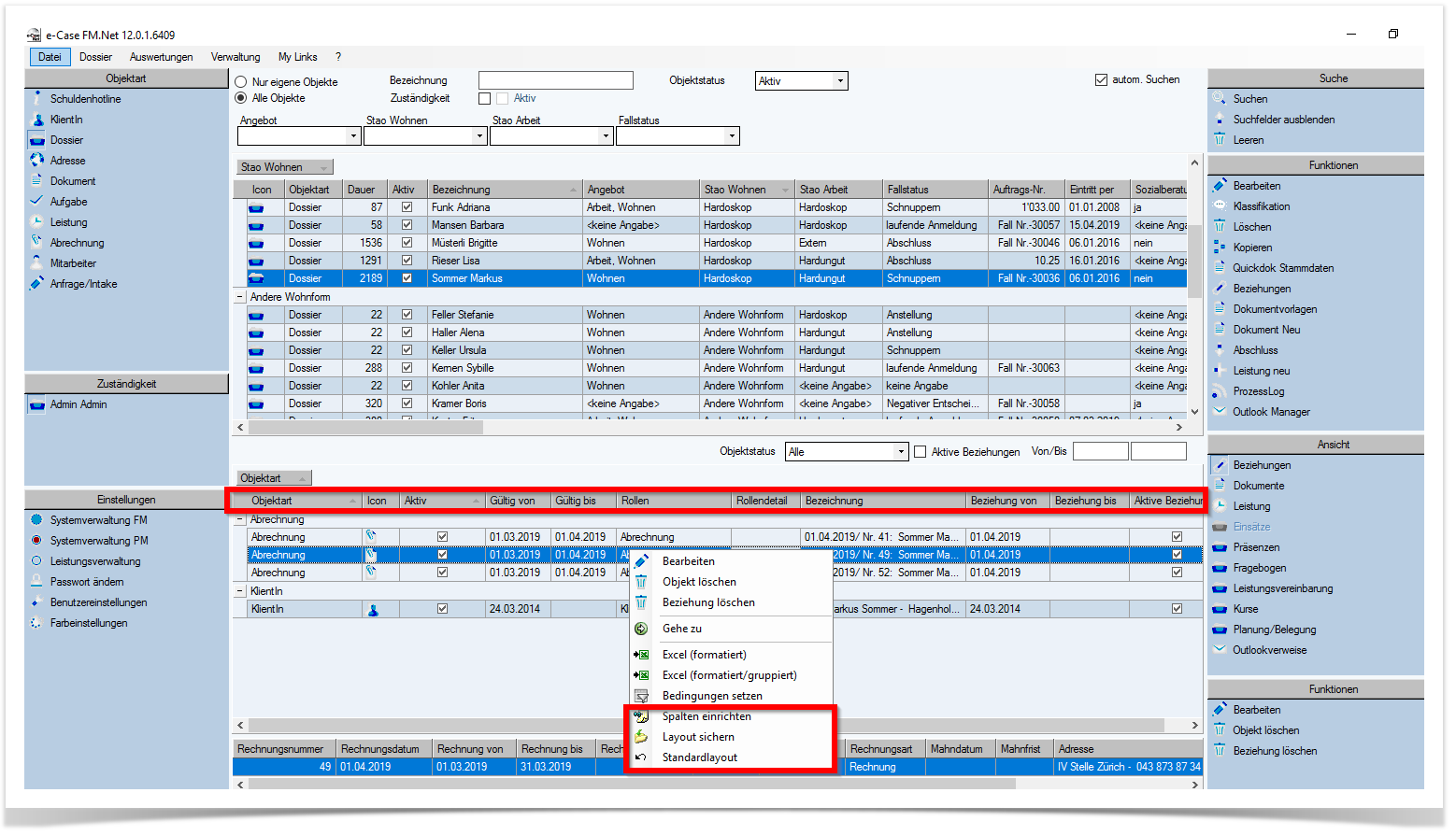
Task: Click Klassifikation function icon
Action: 1220,206
